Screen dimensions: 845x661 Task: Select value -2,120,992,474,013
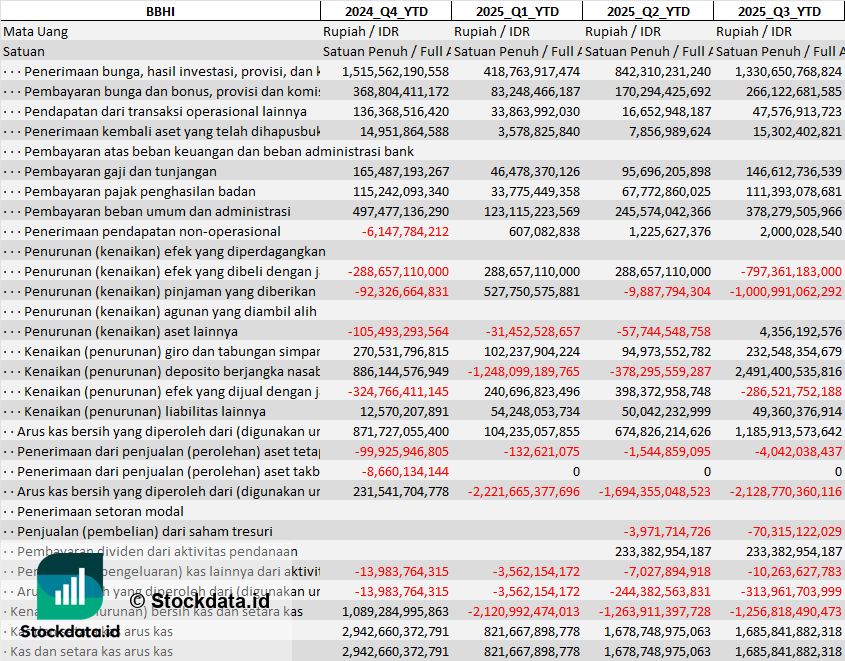coord(523,611)
